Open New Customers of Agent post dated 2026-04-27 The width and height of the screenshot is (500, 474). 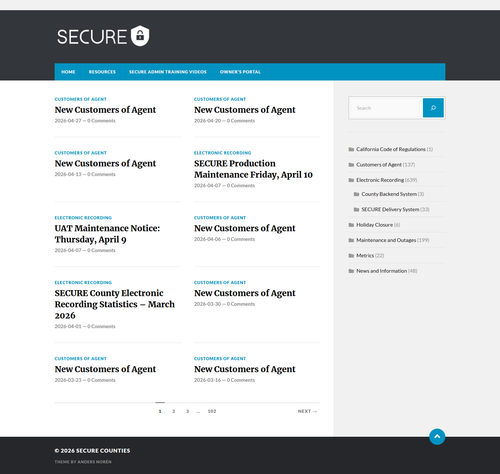tap(105, 110)
